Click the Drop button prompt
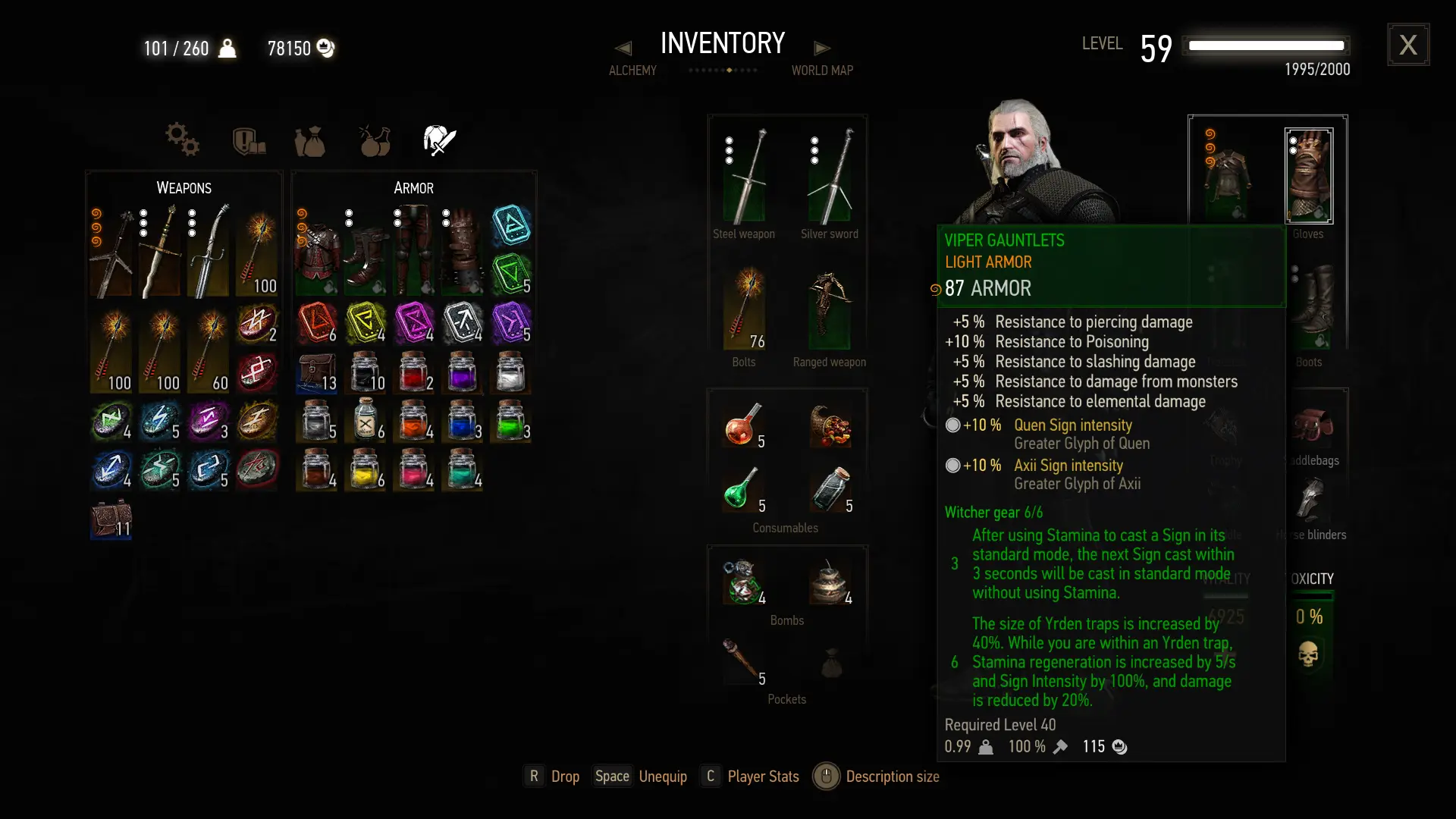 pyautogui.click(x=554, y=777)
